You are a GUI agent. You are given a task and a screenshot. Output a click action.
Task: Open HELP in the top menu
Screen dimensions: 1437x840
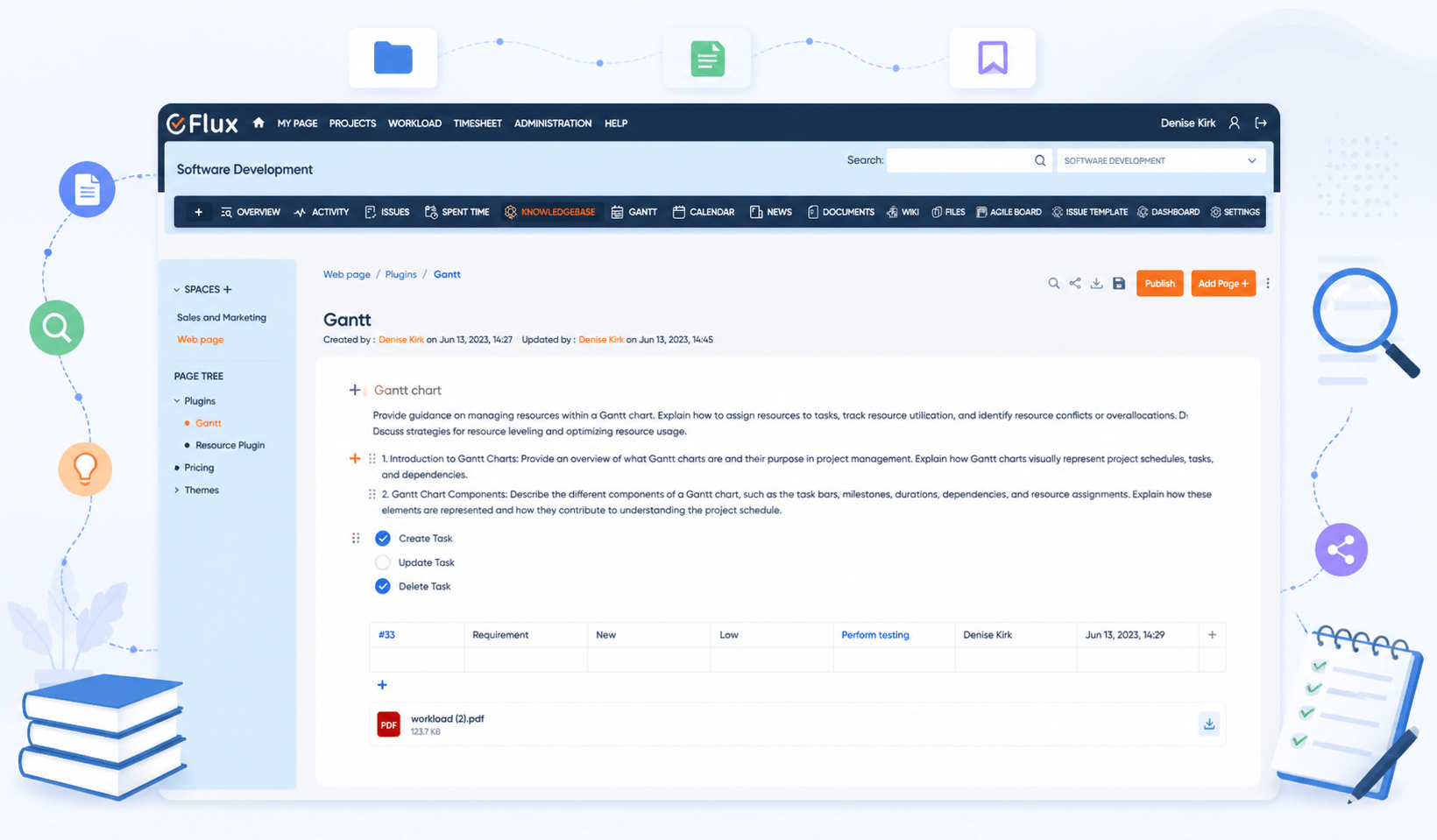pyautogui.click(x=616, y=124)
